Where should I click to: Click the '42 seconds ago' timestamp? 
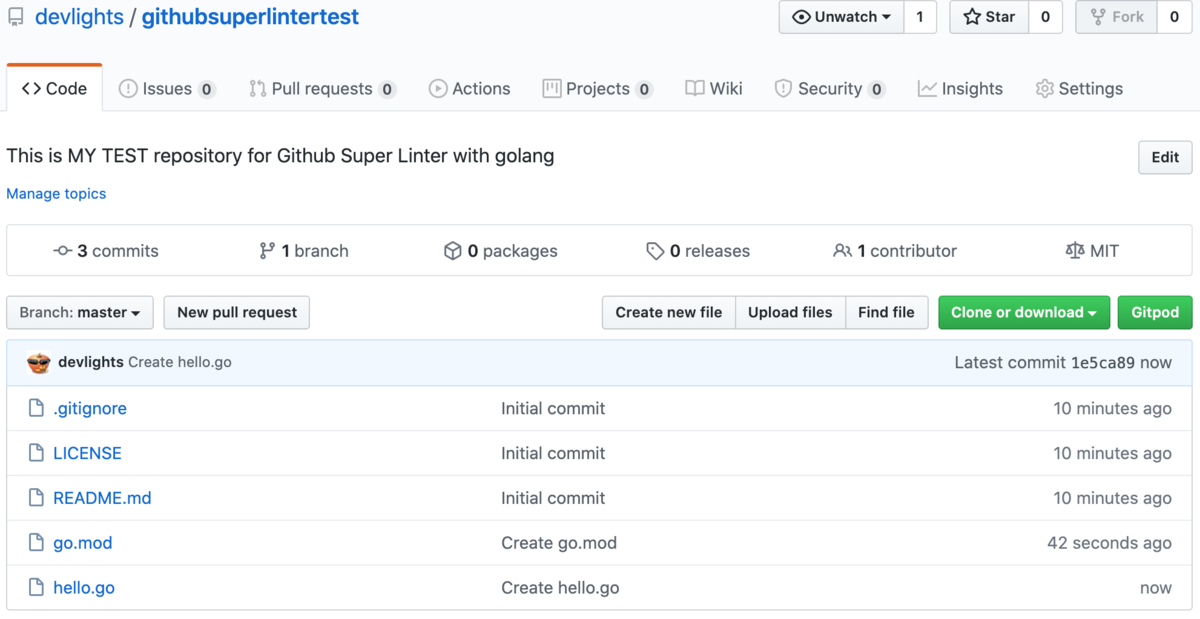coord(1109,543)
